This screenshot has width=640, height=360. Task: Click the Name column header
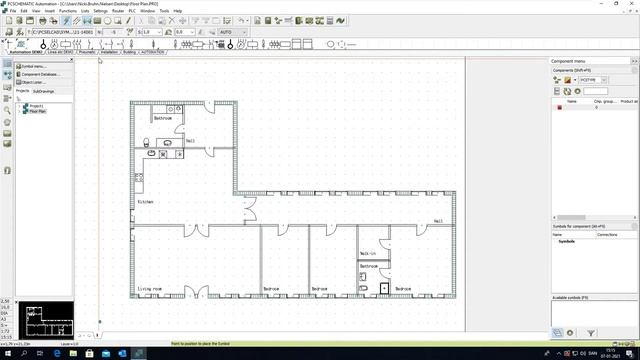click(572, 101)
